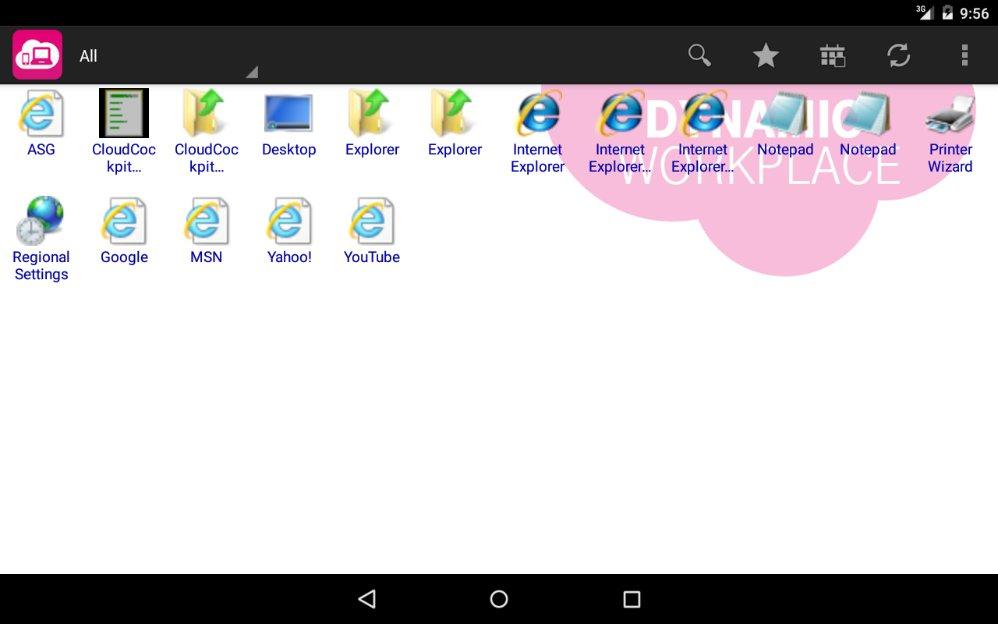Tap the 9:56 clock
Viewport: 998px width, 624px height.
(974, 13)
